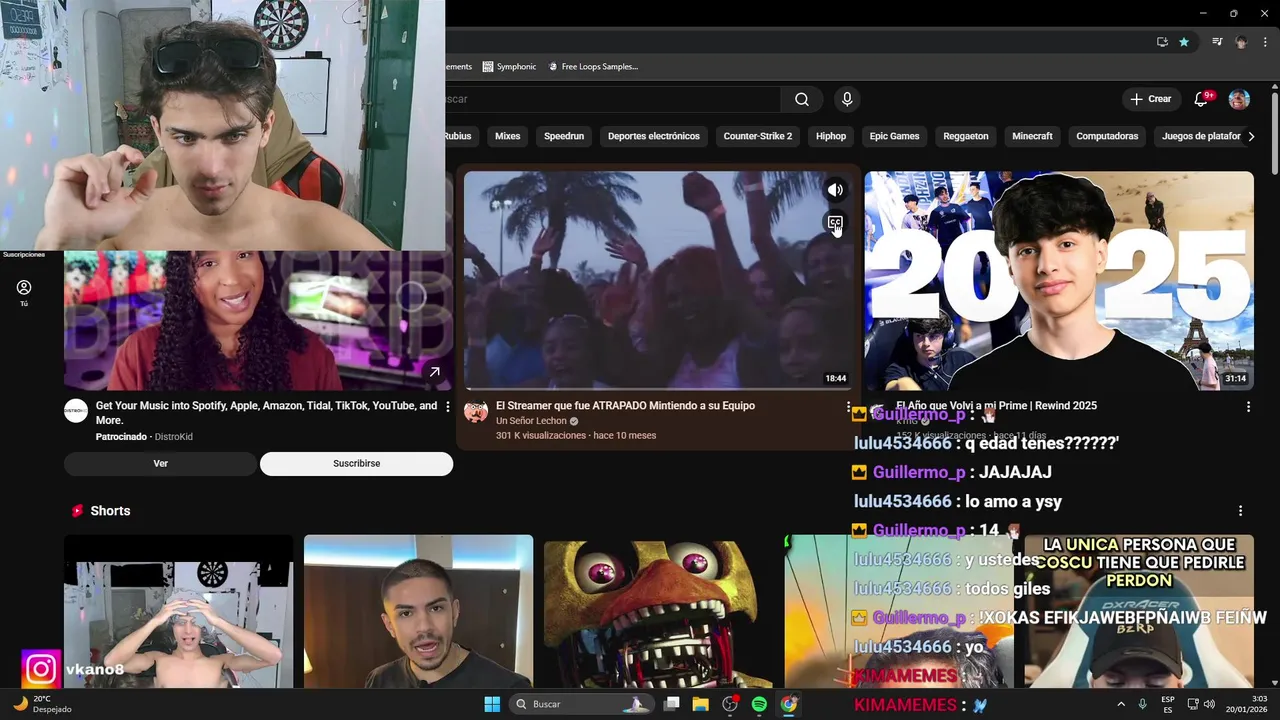
Task: Focus the YouTube search input field
Action: click(612, 99)
